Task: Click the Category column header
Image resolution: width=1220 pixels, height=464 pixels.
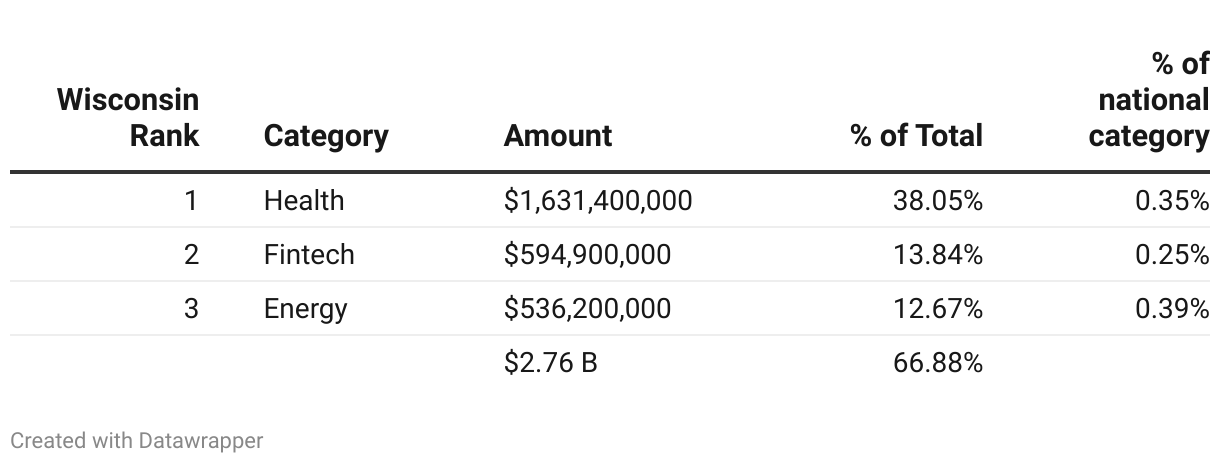Action: [326, 136]
